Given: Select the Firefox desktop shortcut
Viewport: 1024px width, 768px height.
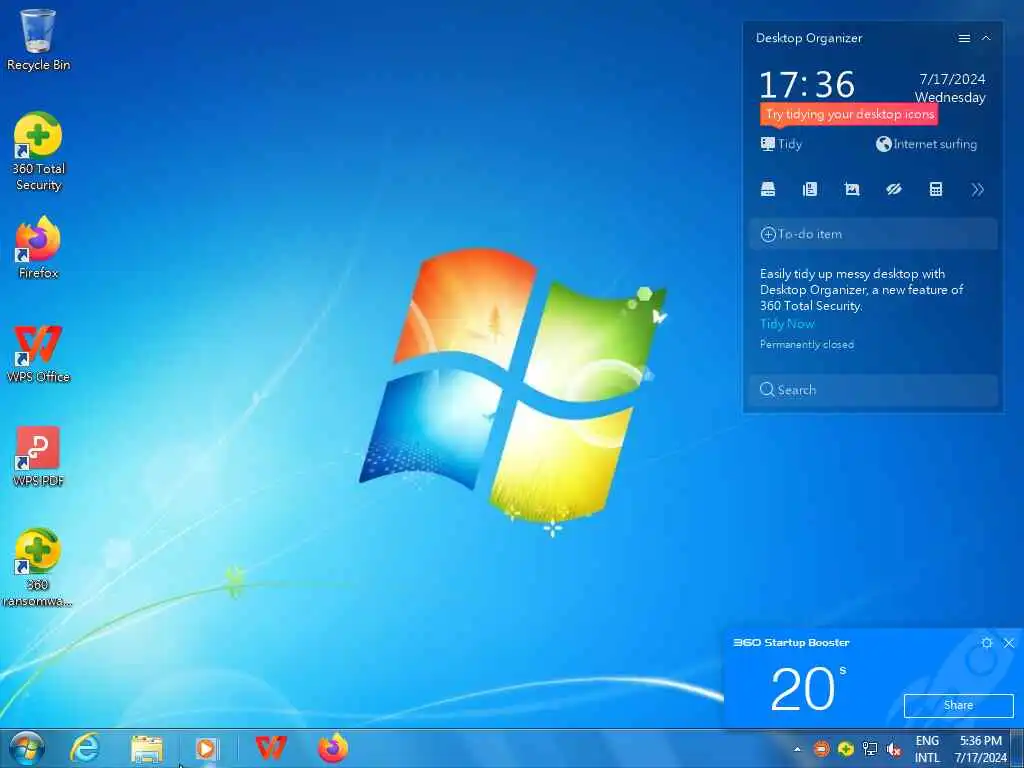Looking at the screenshot, I should point(38,248).
